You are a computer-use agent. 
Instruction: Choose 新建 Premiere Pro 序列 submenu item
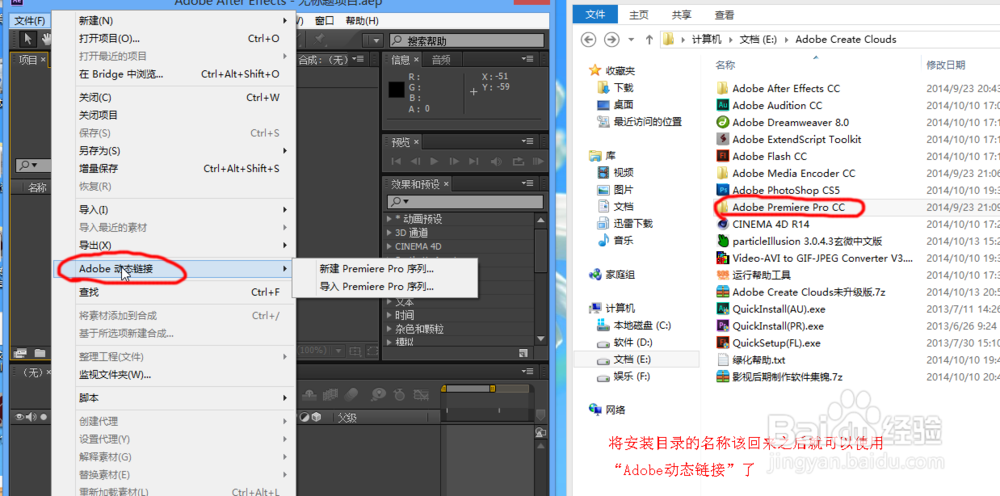tap(384, 269)
